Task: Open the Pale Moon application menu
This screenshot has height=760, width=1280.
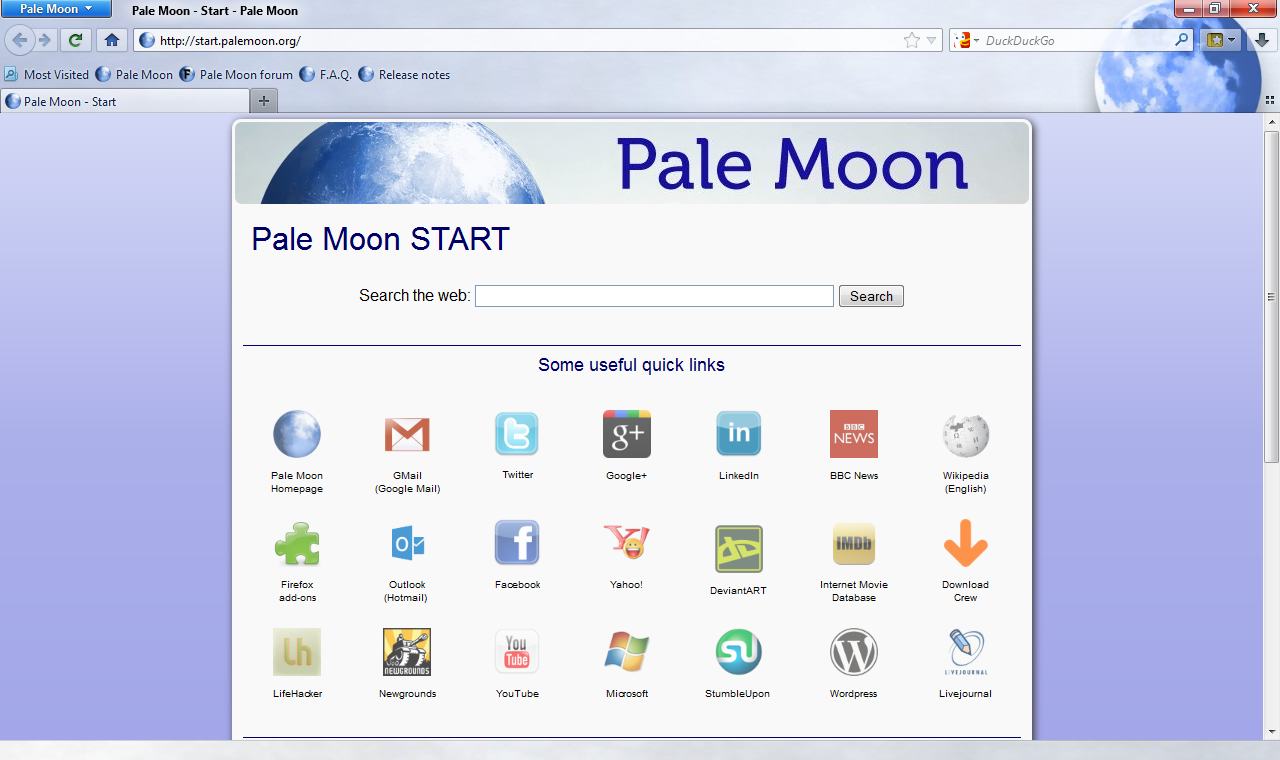Action: coord(56,9)
